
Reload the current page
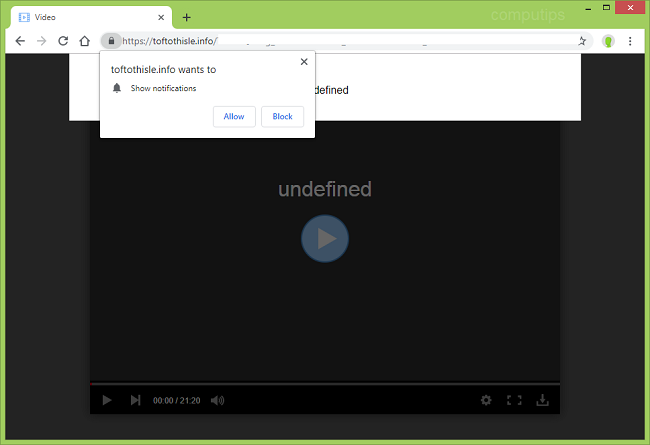click(x=63, y=41)
